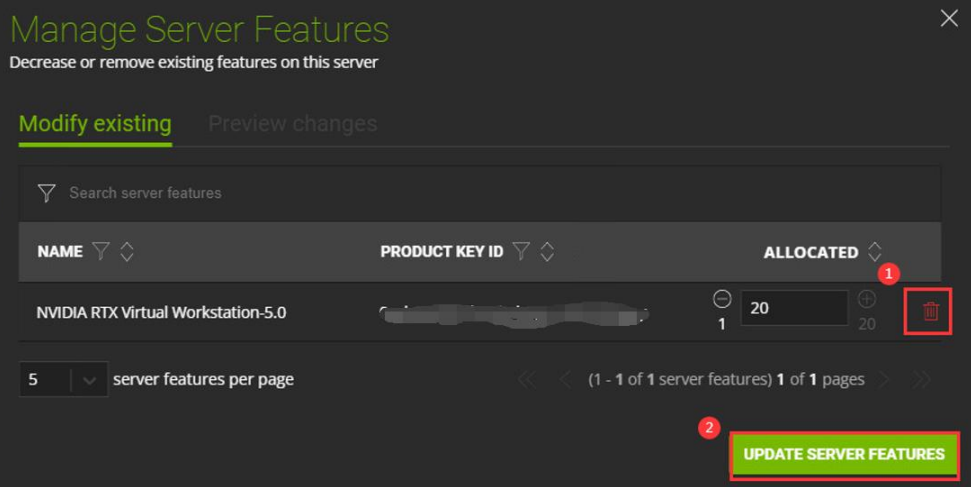Increase allocated count with plus button

867,299
